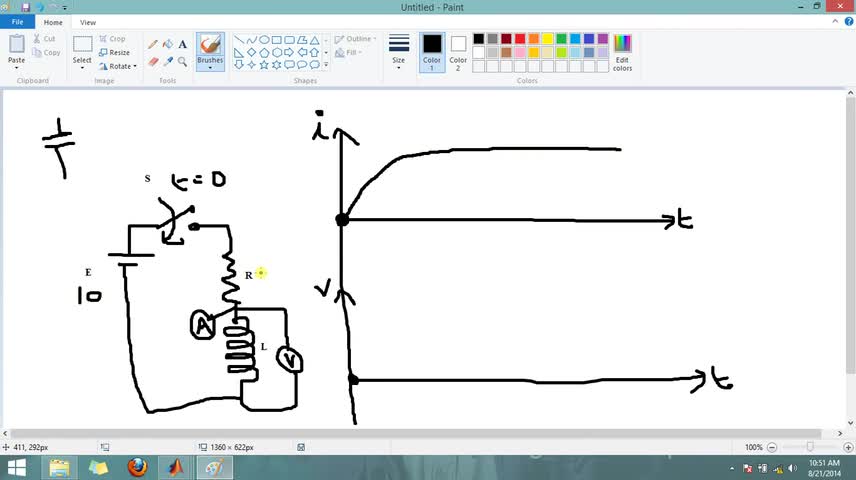Open Windows Start button
Image resolution: width=856 pixels, height=480 pixels.
[16, 468]
